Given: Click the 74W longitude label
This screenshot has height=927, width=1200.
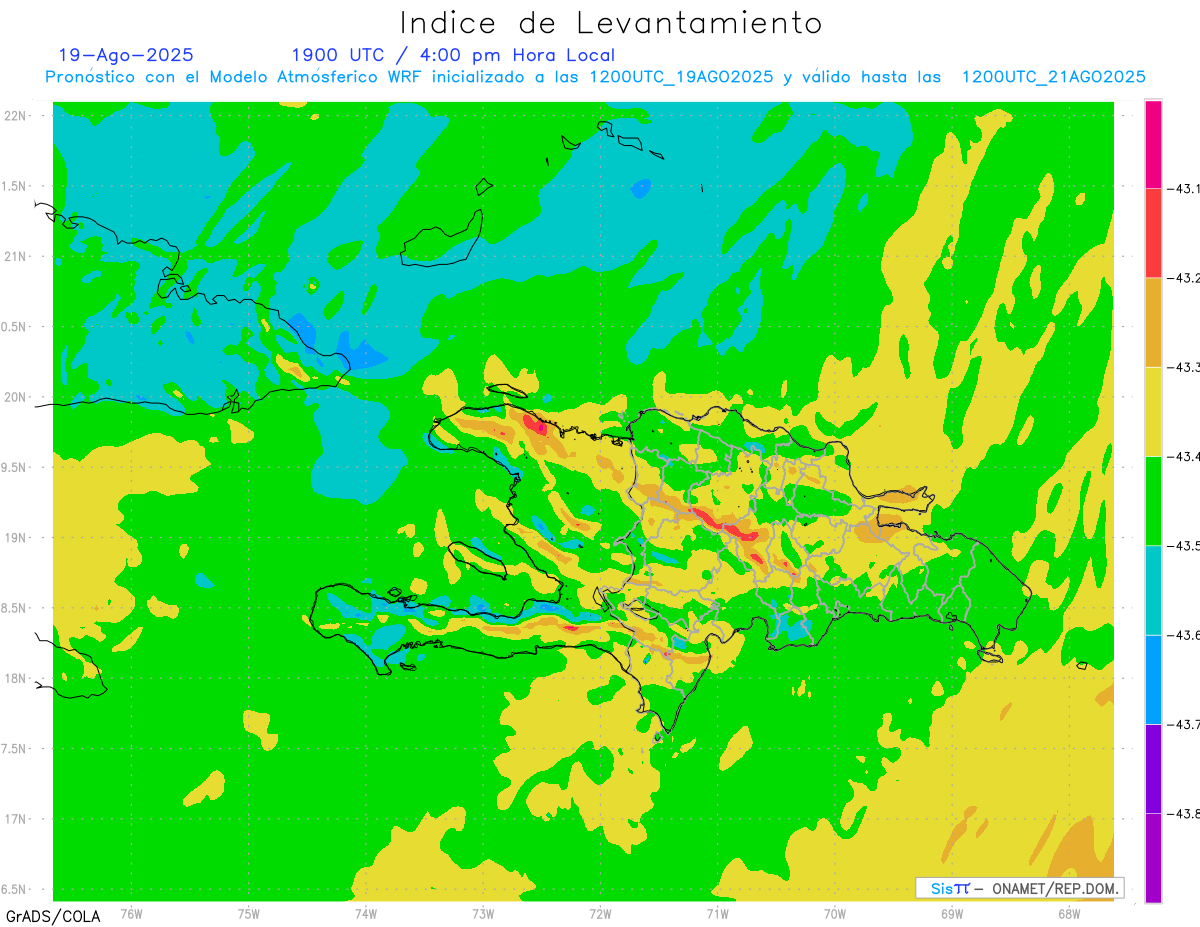Looking at the screenshot, I should pos(366,914).
